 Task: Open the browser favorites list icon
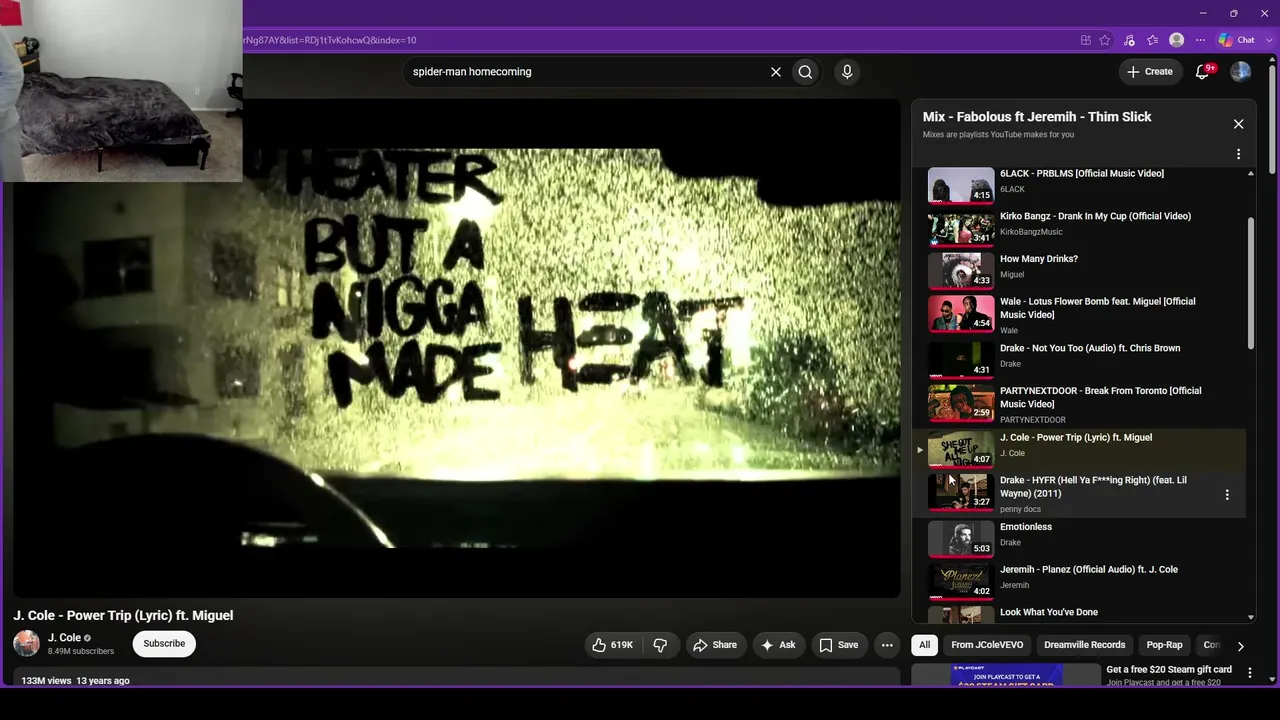1153,40
